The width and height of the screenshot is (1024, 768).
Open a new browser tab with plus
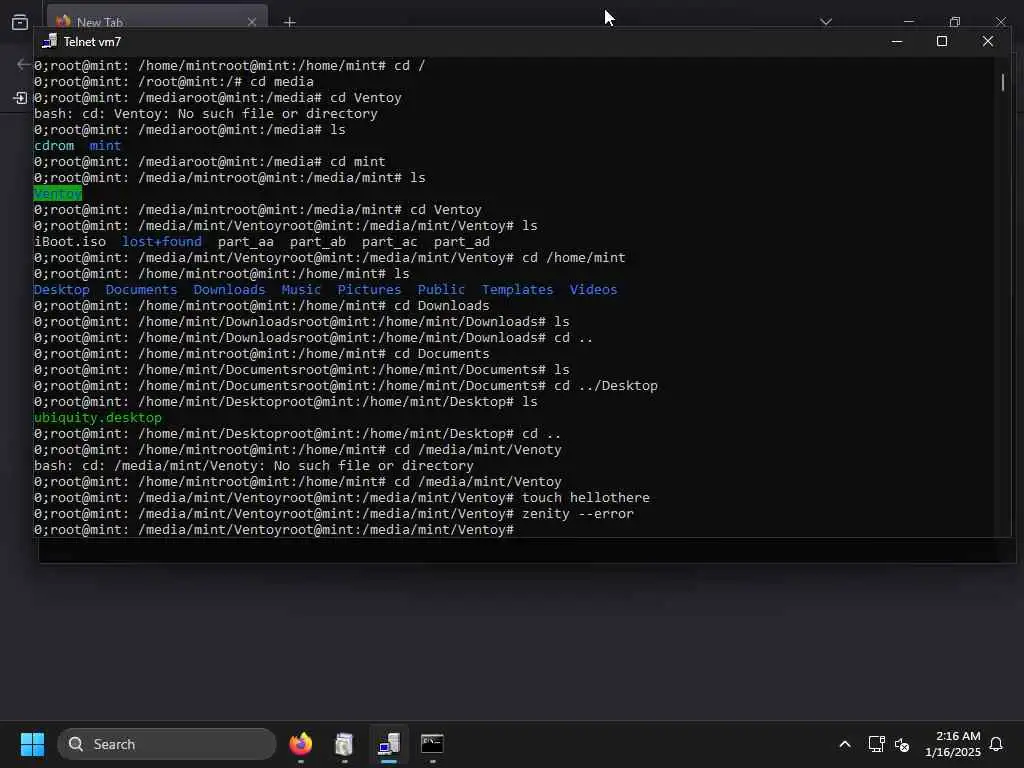click(289, 22)
